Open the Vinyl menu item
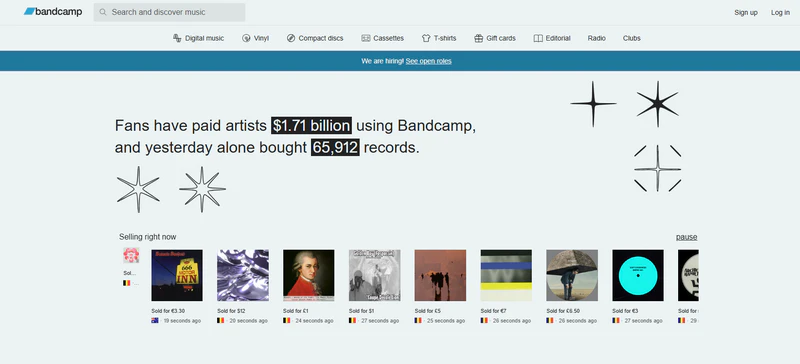Screen dimensions: 800x364 pyautogui.click(x=255, y=38)
